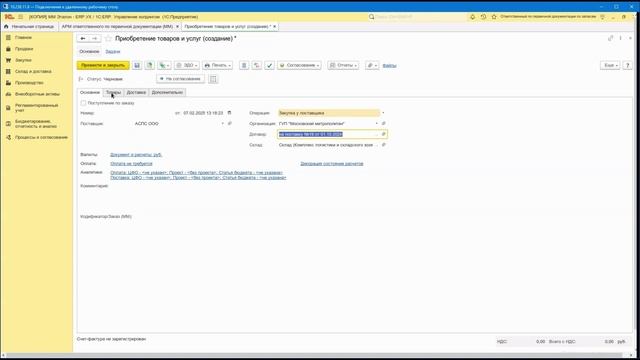Open Бюджетирование, отчетность и анализ section
The height and width of the screenshot is (360, 640).
(36, 124)
